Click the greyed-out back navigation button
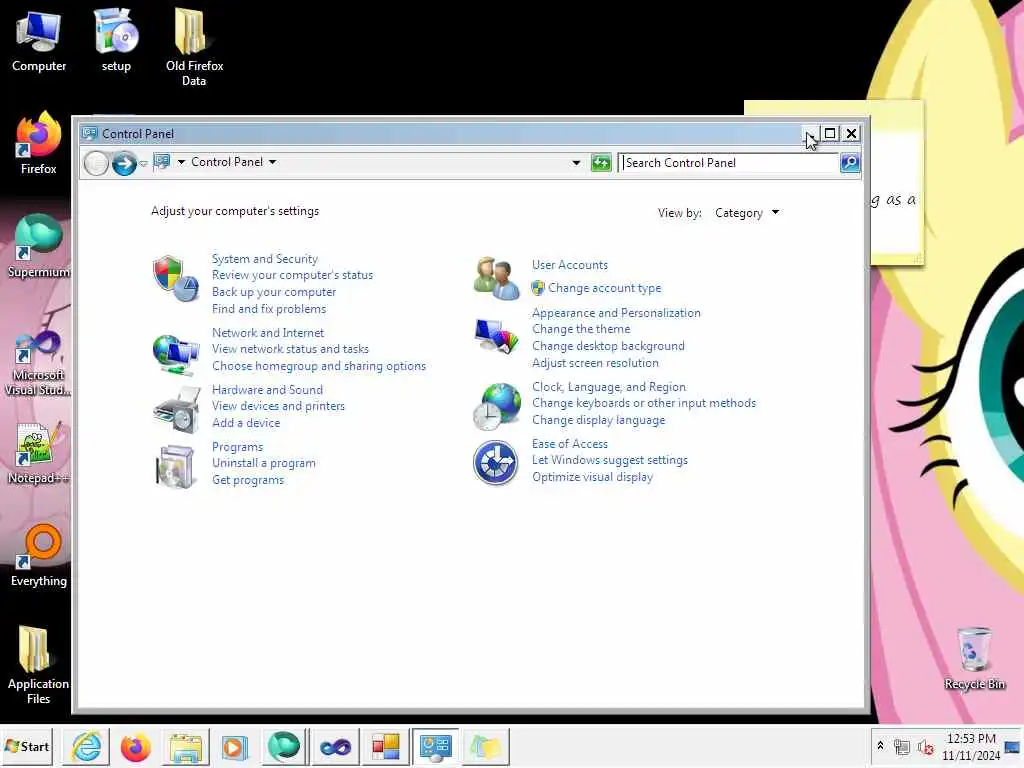The image size is (1024, 768). click(x=96, y=163)
